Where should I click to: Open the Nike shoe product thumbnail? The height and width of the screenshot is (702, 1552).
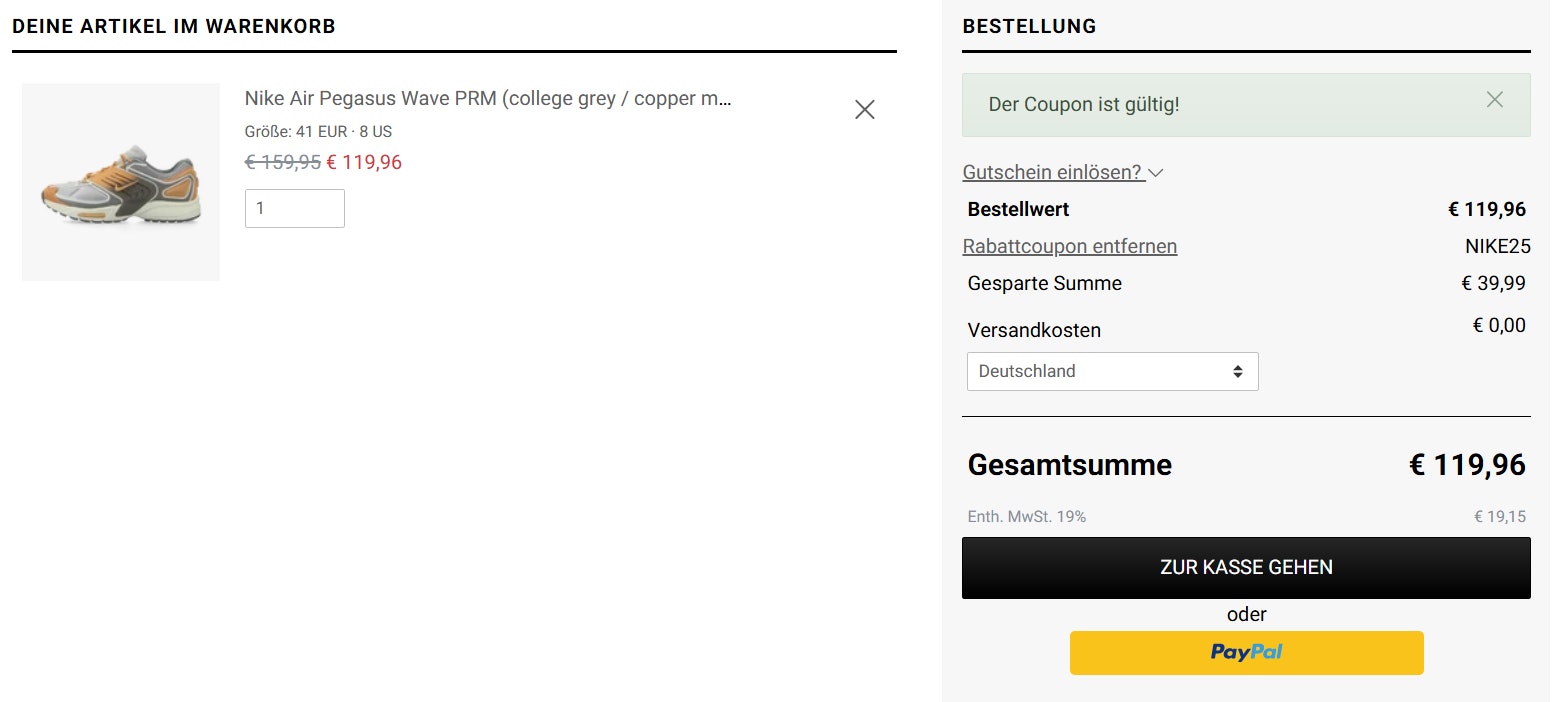click(x=121, y=182)
